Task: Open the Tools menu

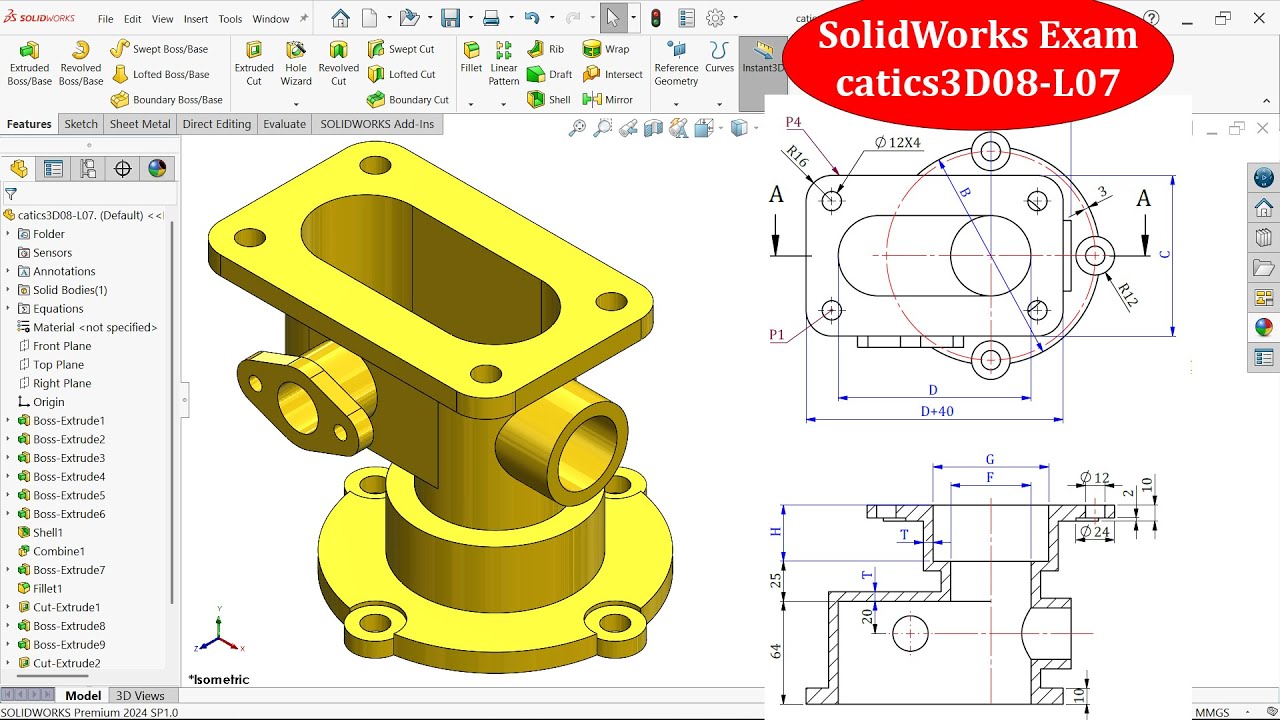Action: [x=230, y=19]
